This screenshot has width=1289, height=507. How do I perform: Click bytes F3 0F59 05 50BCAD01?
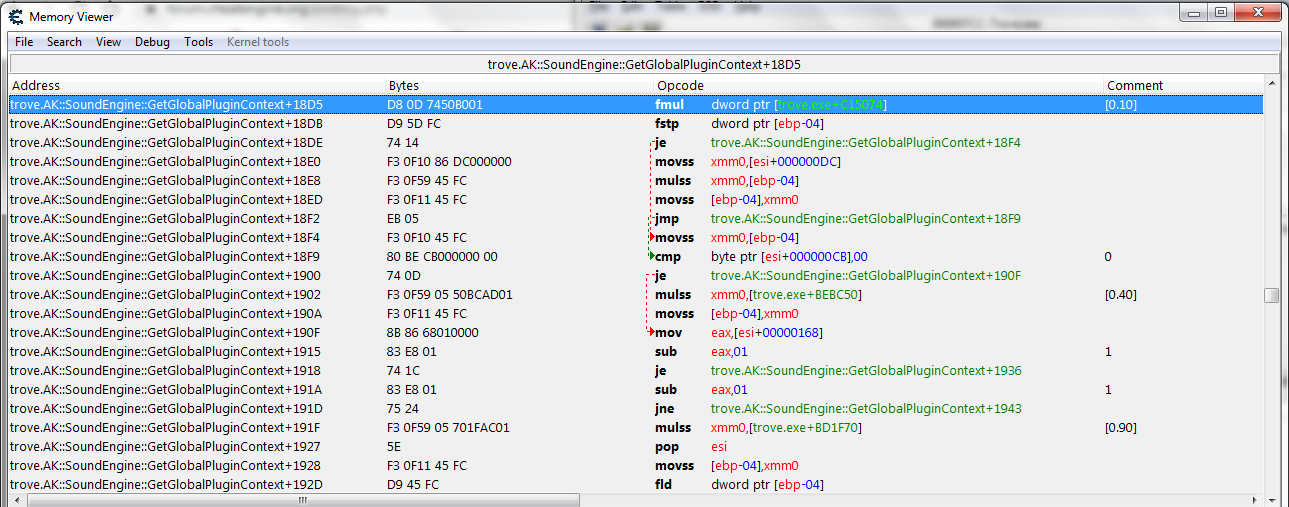pos(450,294)
